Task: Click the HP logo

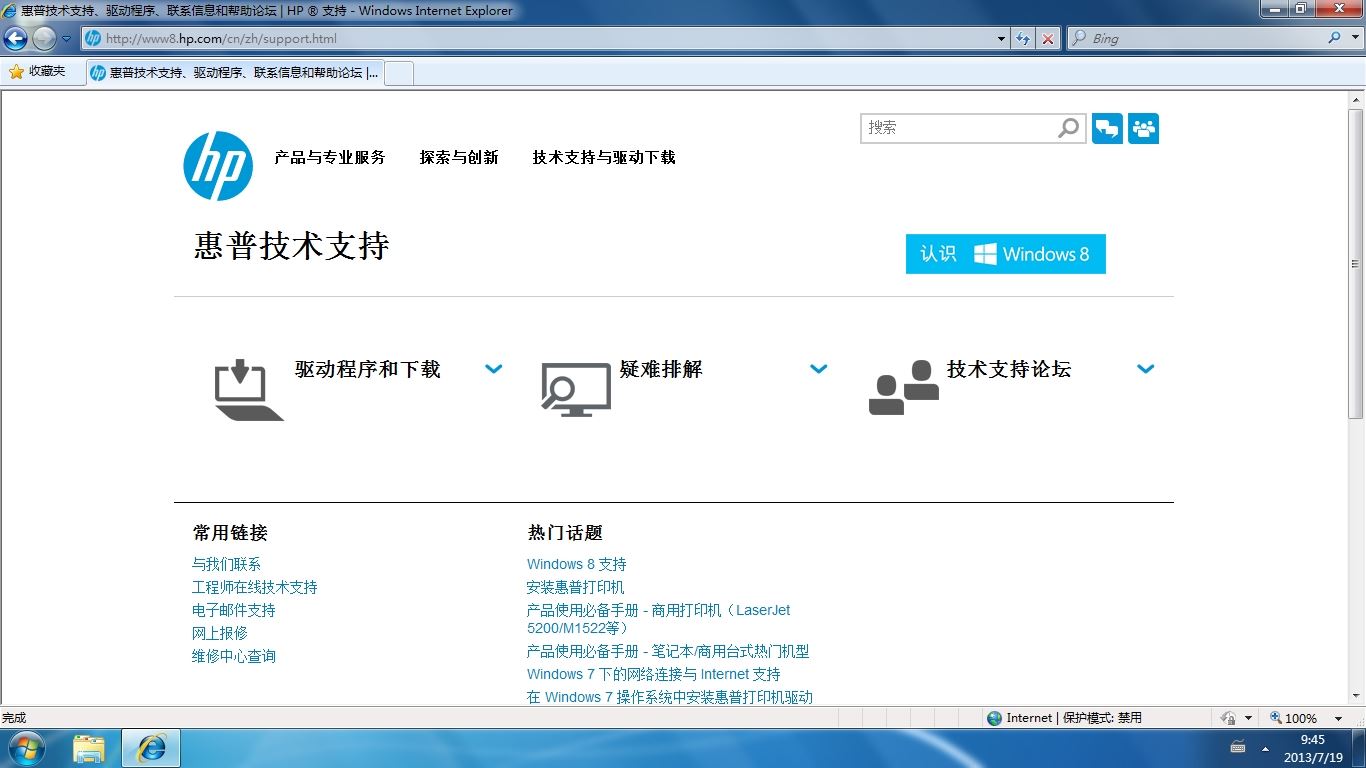Action: click(x=218, y=166)
